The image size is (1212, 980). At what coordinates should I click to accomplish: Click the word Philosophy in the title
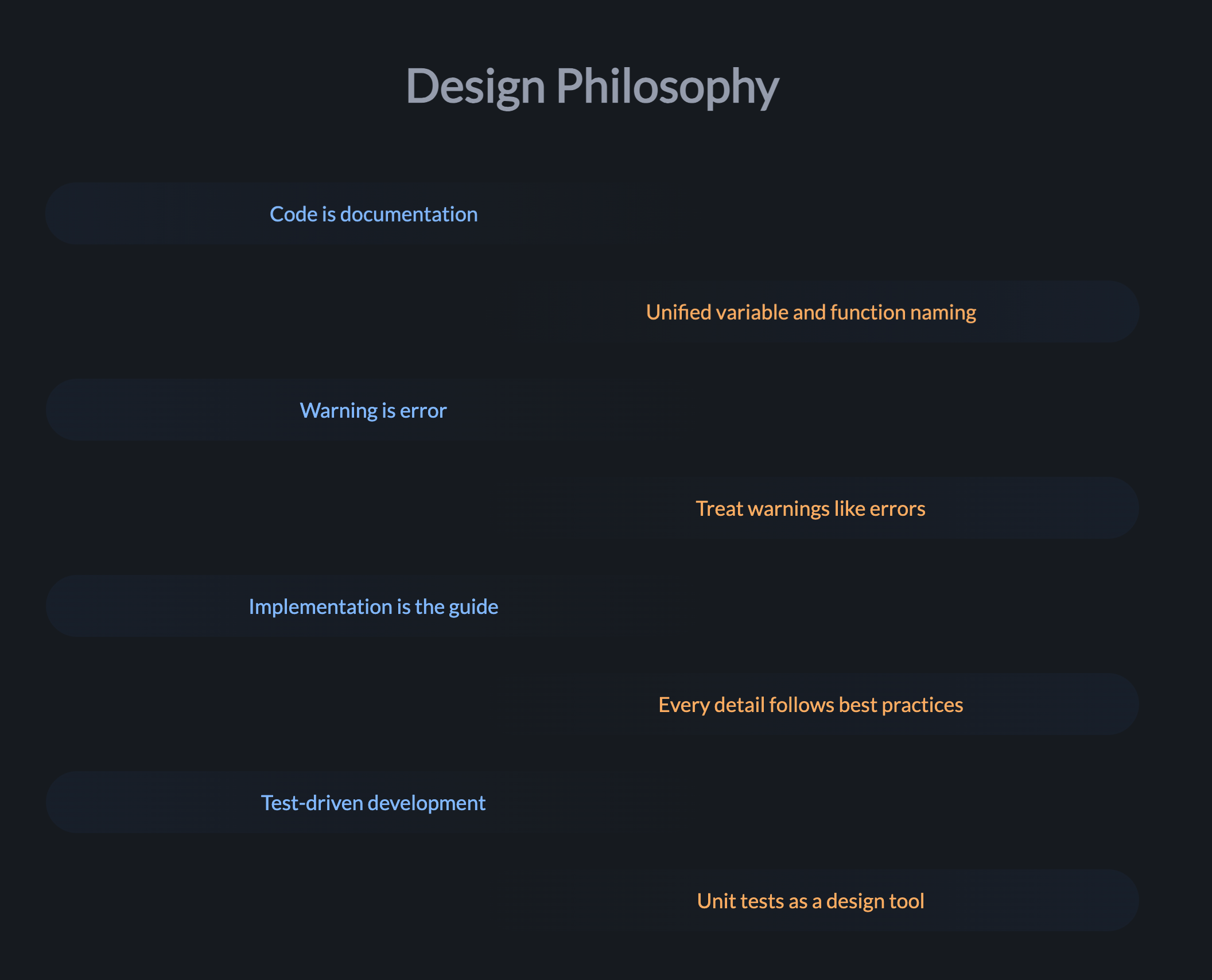point(667,87)
